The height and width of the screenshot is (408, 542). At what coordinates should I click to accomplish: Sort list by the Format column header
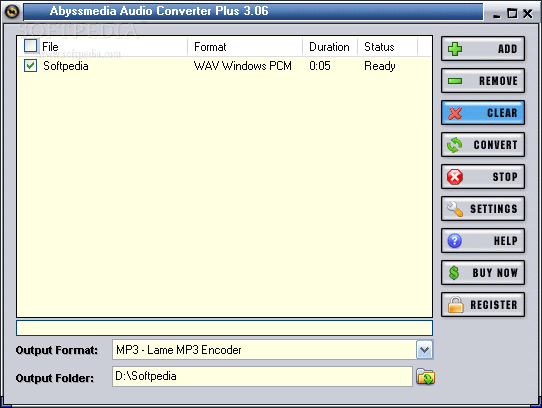click(245, 47)
